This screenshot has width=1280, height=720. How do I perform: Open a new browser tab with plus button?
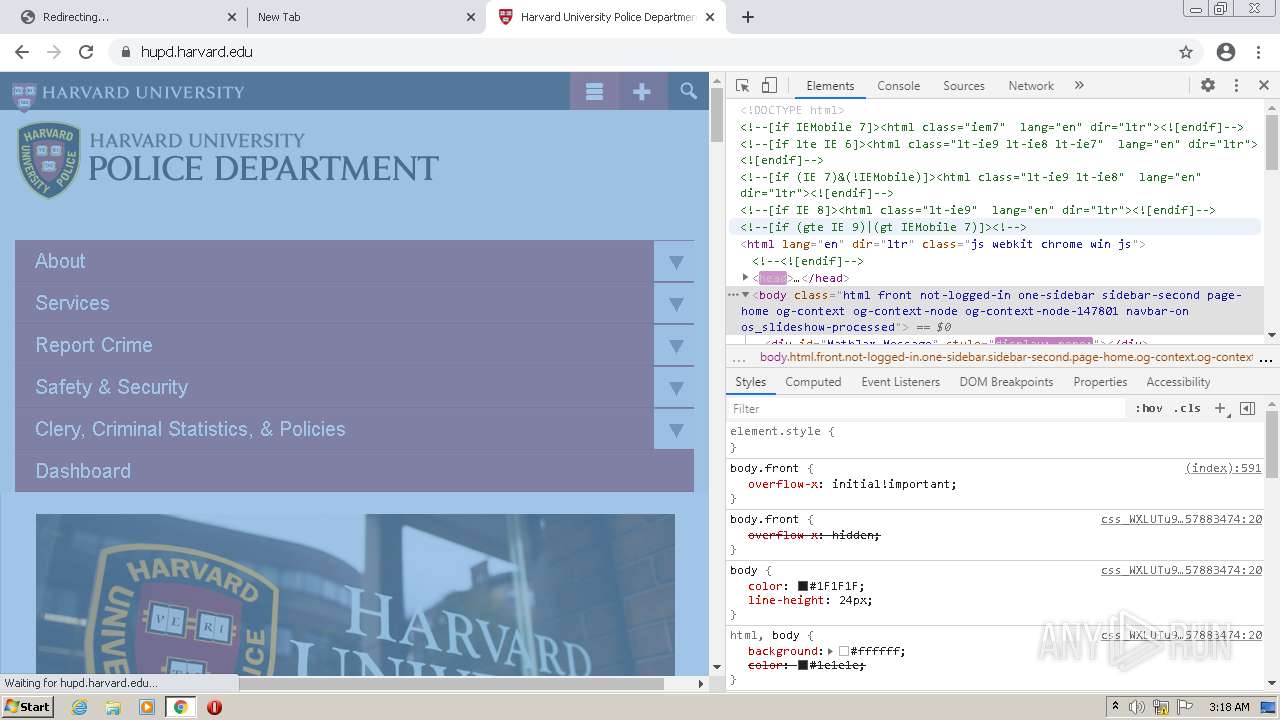click(x=748, y=17)
